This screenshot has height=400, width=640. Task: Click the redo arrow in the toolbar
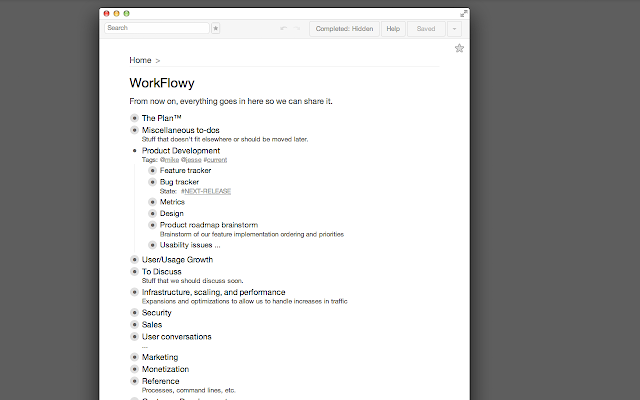pos(297,29)
